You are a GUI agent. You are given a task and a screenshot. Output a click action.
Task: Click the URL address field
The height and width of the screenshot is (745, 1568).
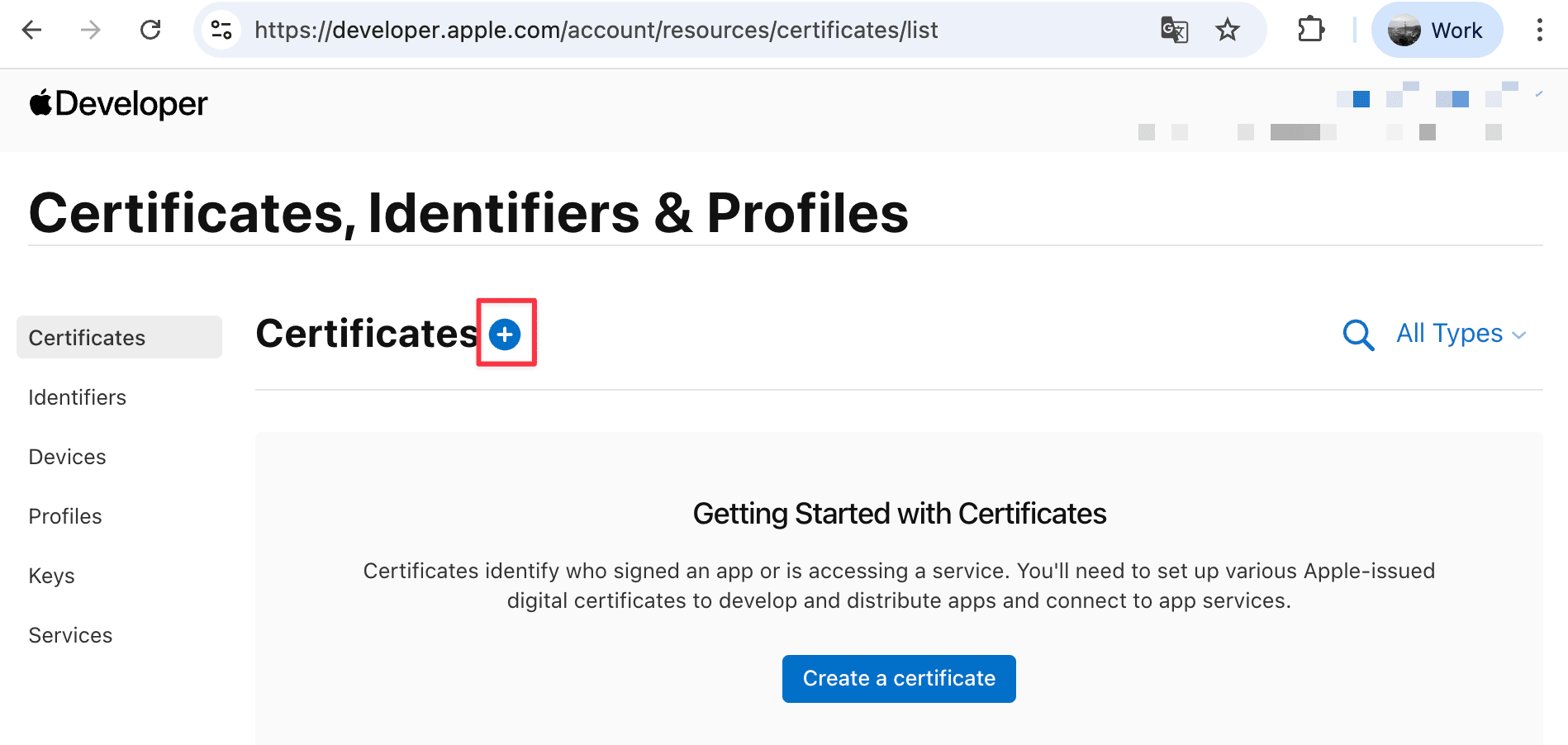tap(595, 31)
